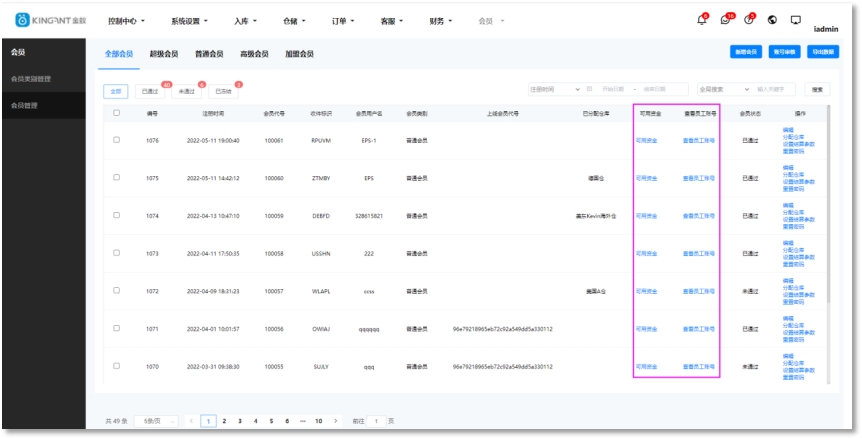Click the monitor screen icon
862x438 pixels.
(x=796, y=20)
